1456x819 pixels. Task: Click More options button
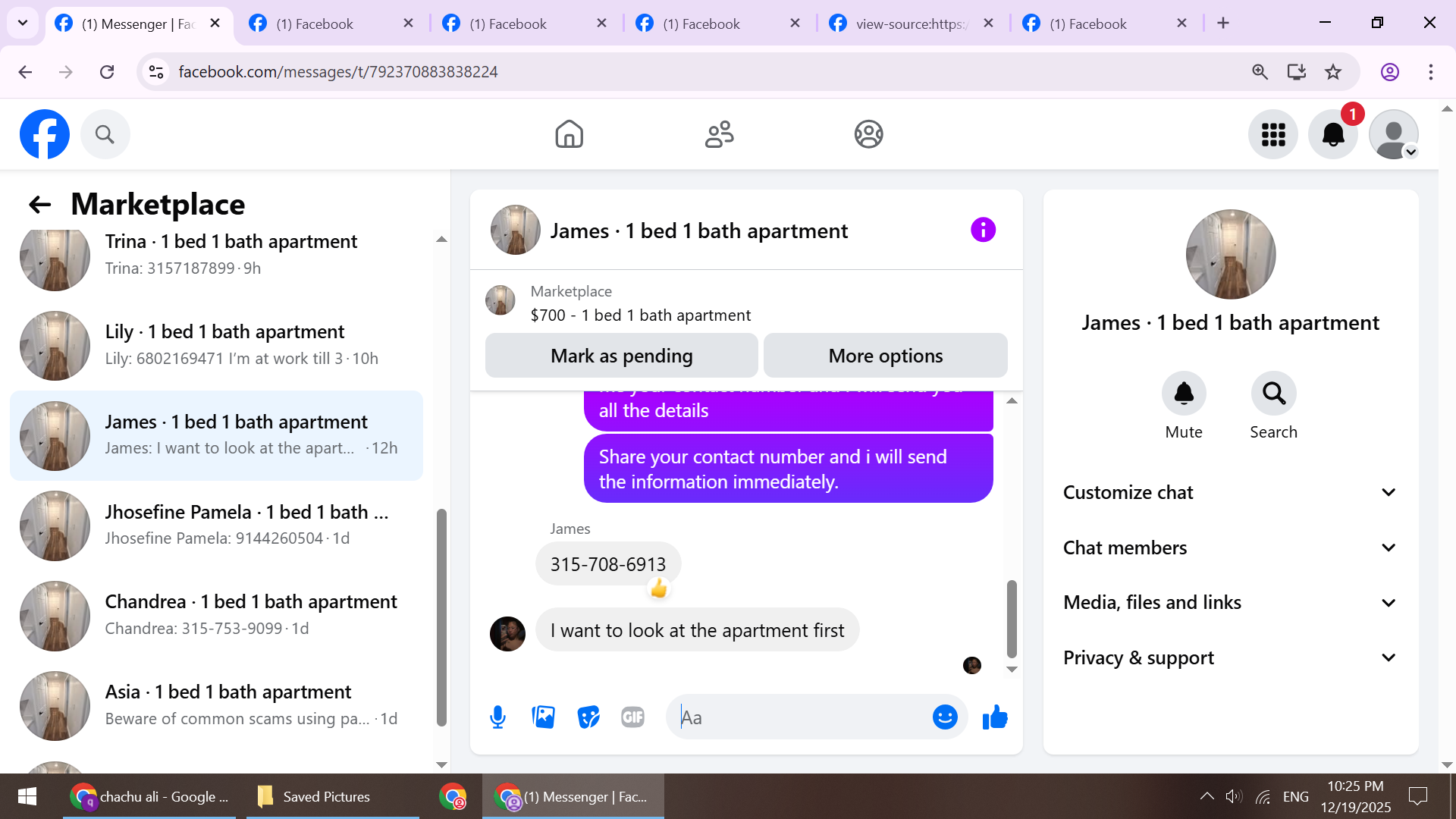tap(885, 356)
